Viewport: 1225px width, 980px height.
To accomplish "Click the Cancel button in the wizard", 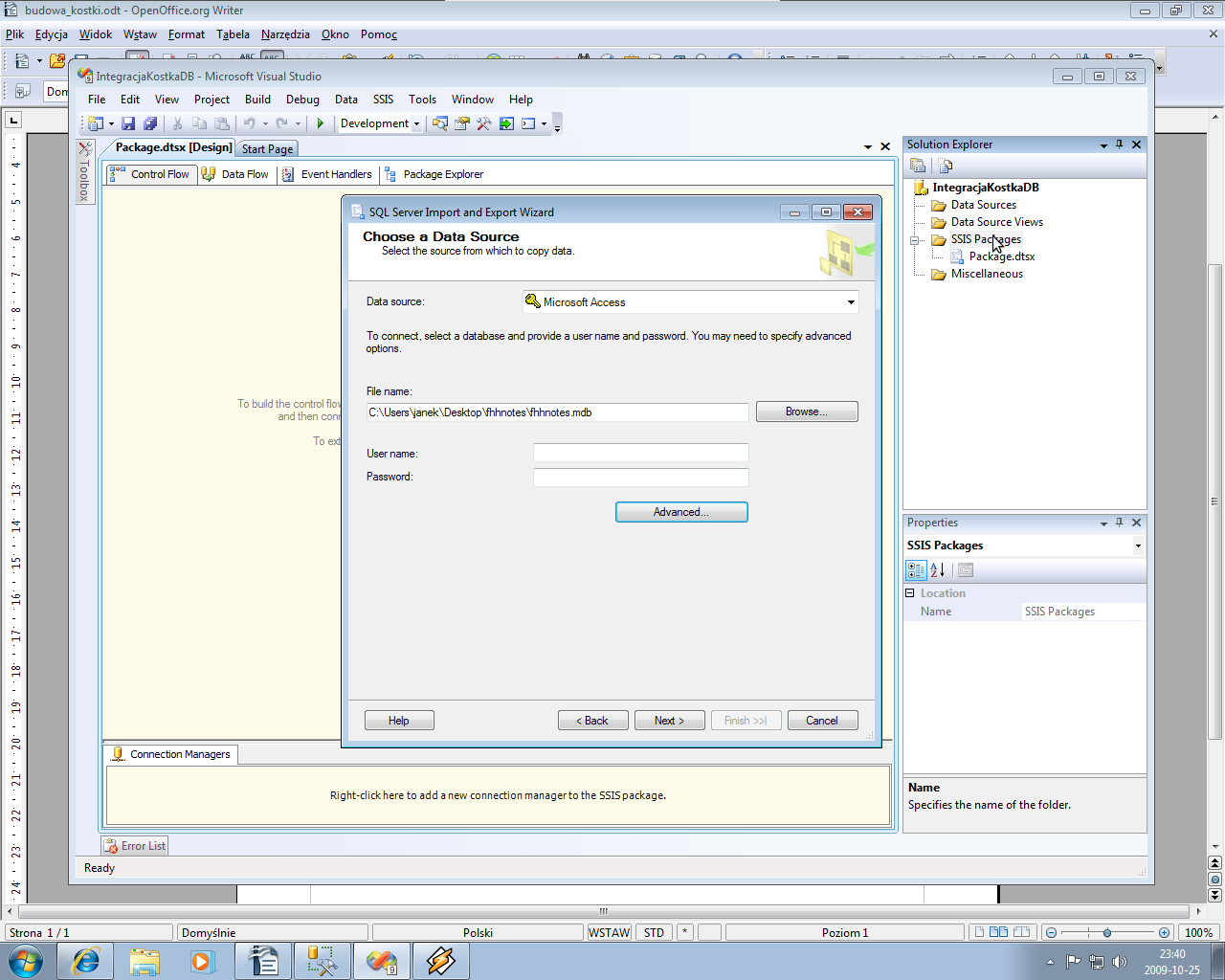I will pos(822,721).
